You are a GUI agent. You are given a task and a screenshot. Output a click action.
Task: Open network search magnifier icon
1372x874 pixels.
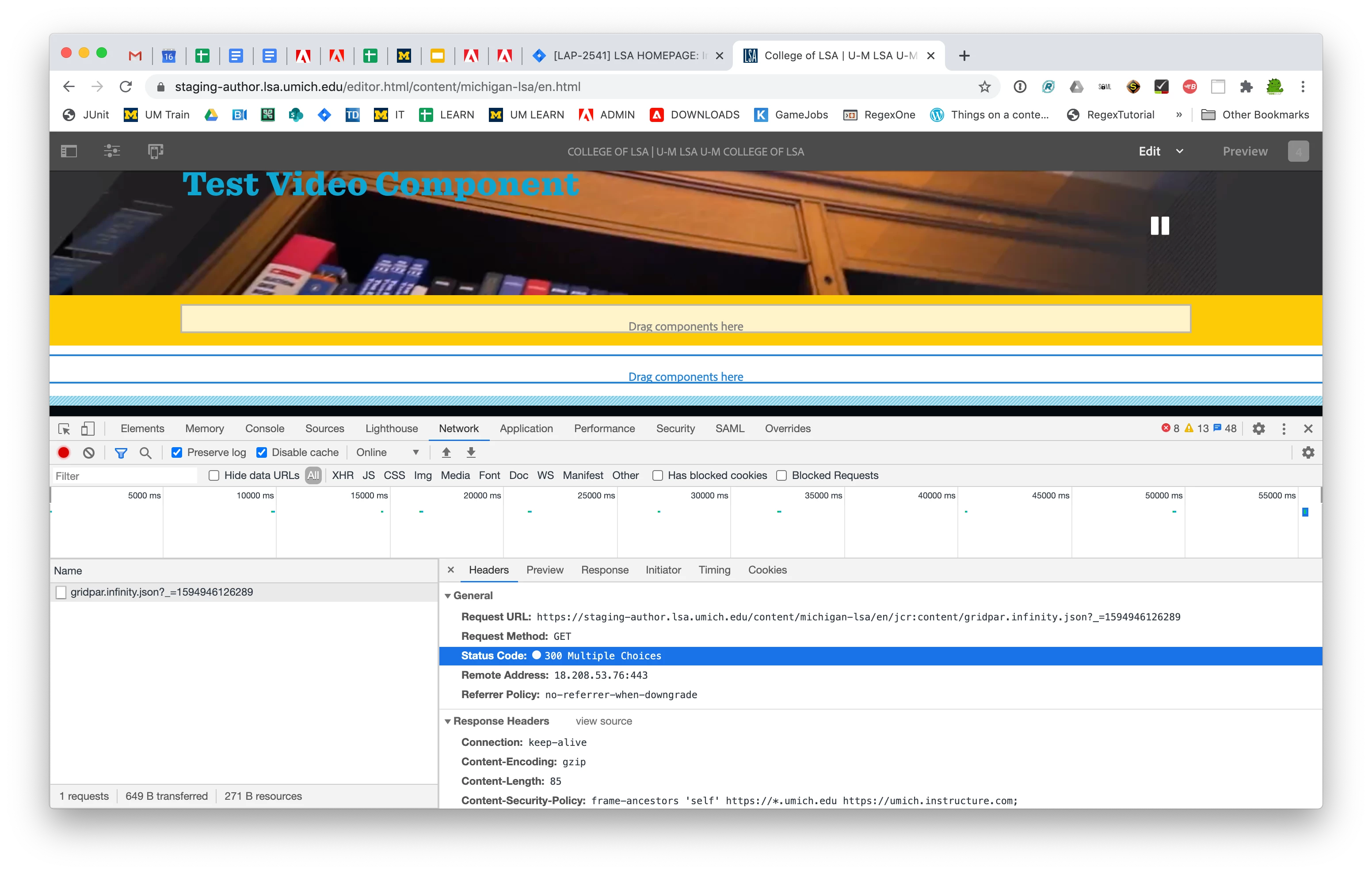(145, 452)
